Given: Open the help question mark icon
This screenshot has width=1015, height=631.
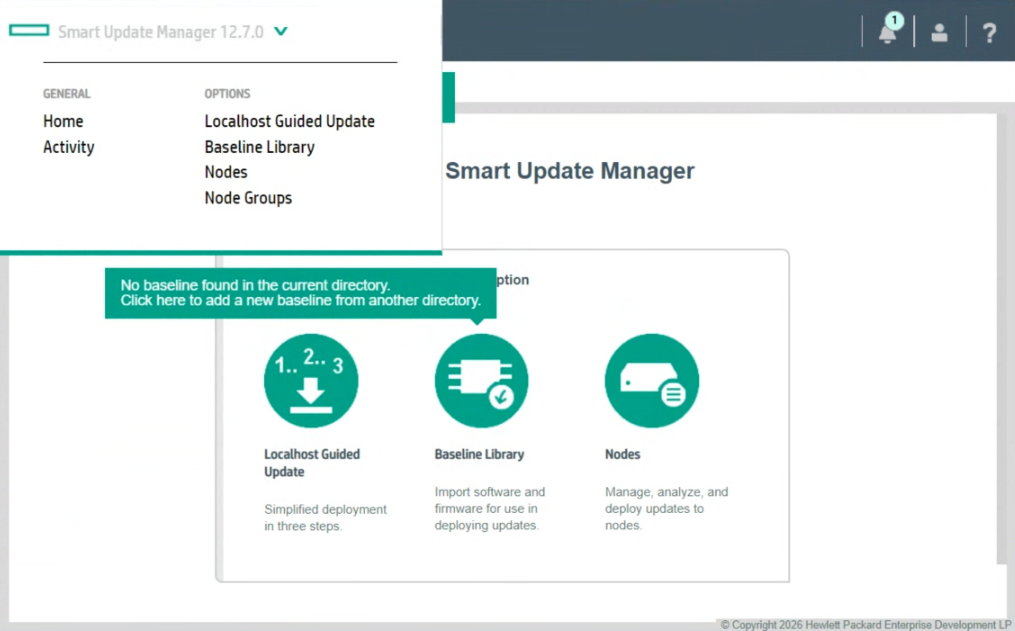Looking at the screenshot, I should (989, 32).
